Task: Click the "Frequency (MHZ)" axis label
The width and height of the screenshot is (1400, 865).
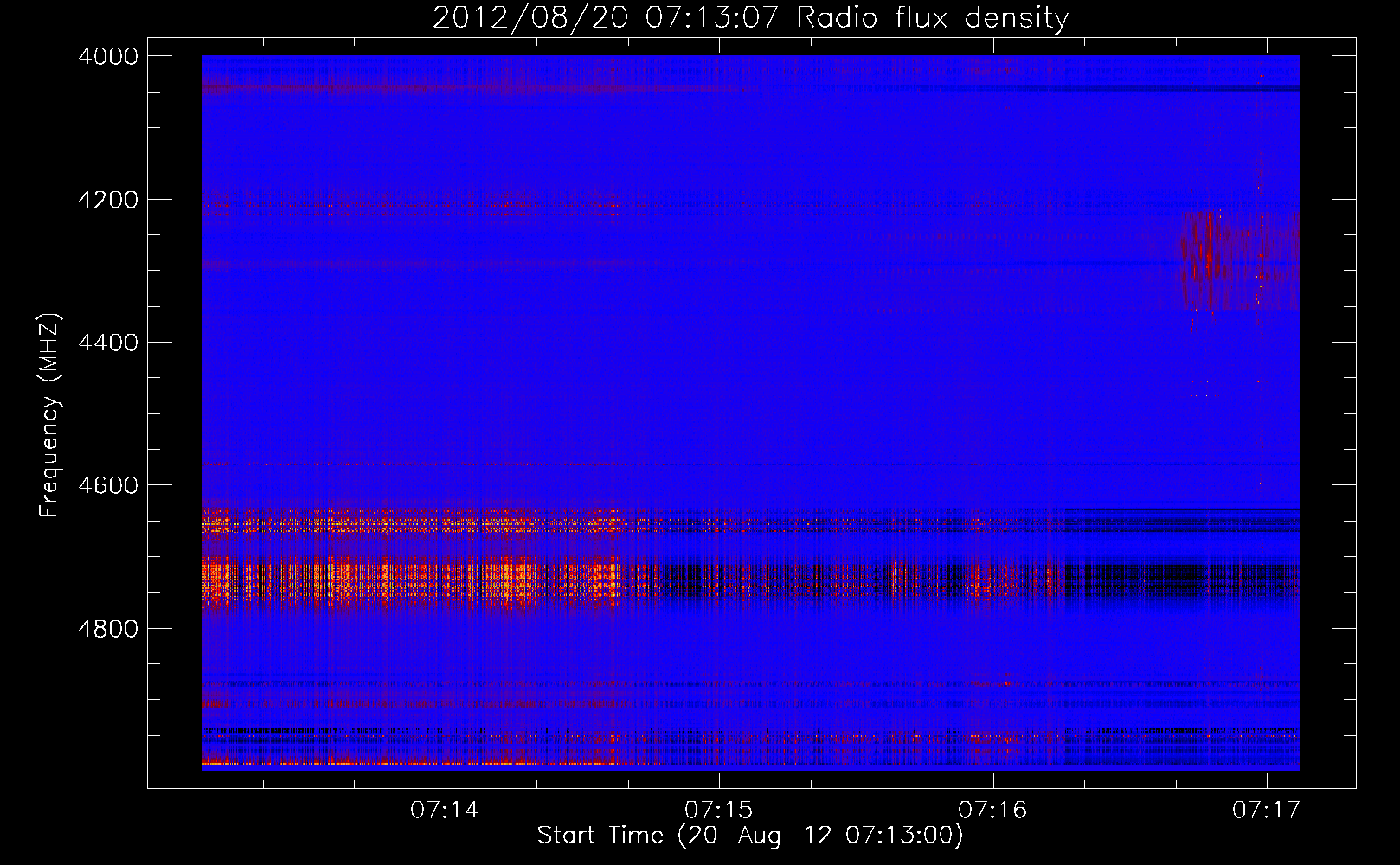Action: coord(50,415)
